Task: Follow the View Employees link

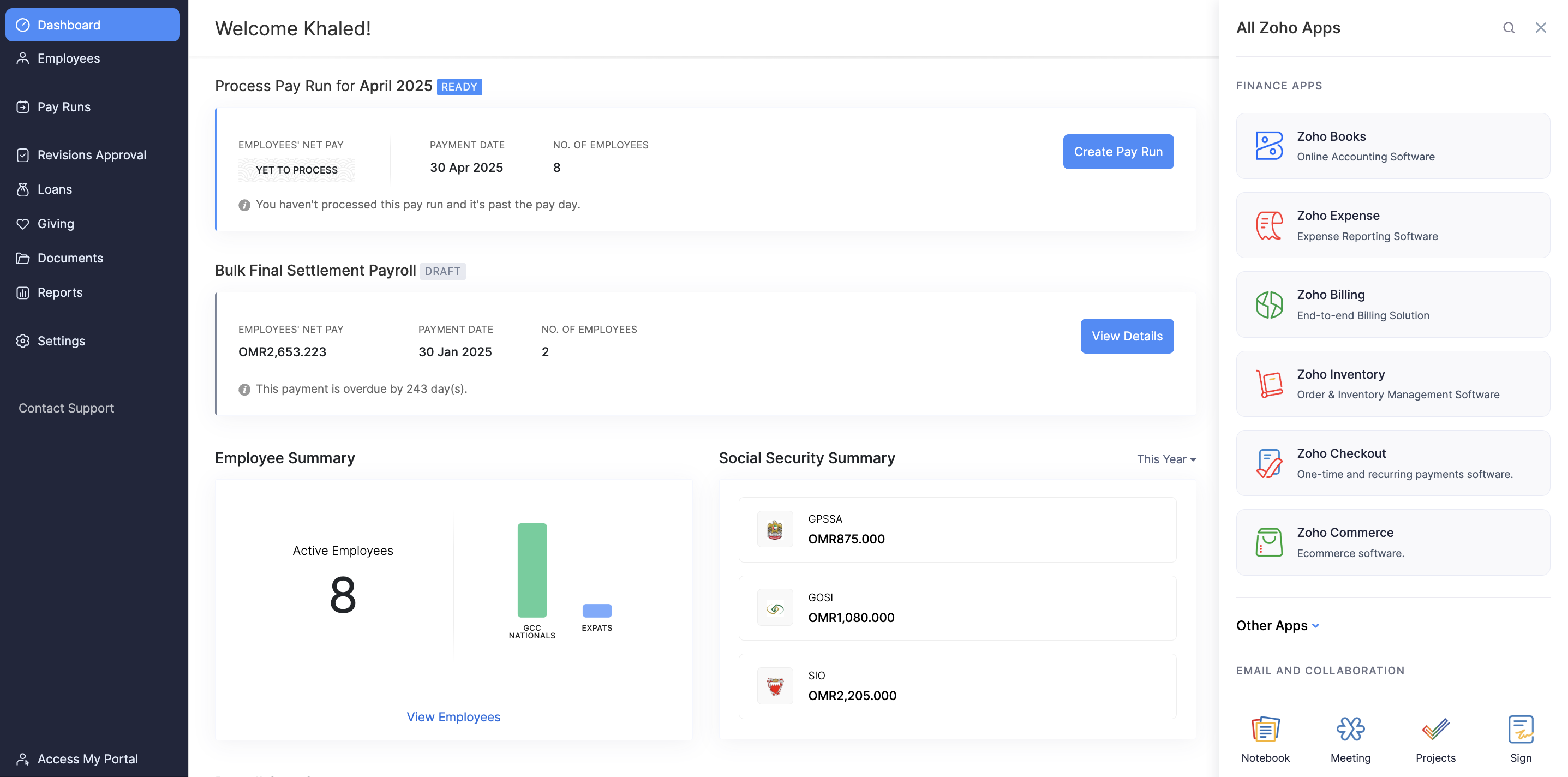Action: pos(453,717)
